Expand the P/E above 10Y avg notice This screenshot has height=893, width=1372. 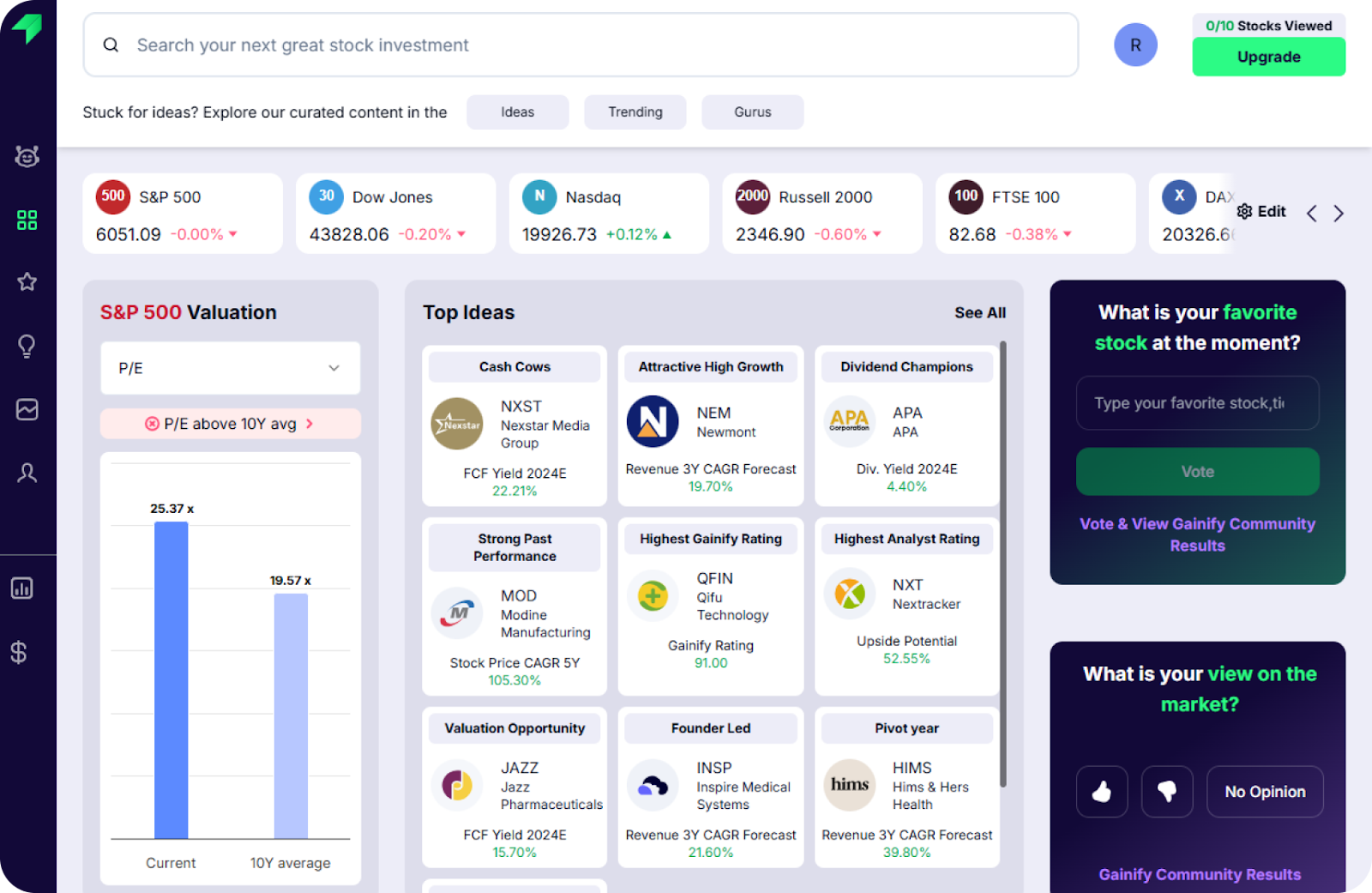[x=231, y=424]
